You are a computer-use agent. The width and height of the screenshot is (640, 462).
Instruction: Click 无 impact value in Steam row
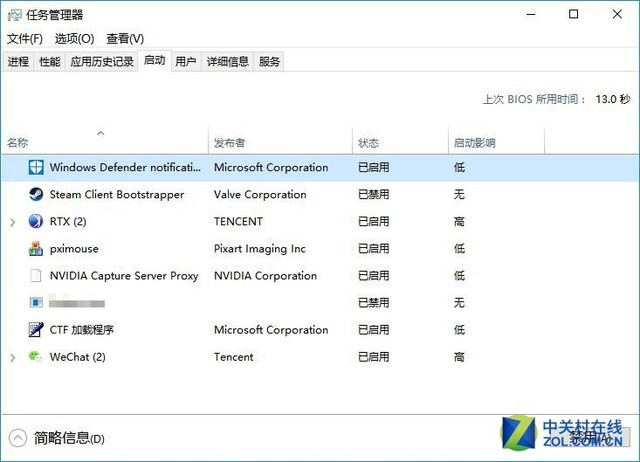[459, 195]
